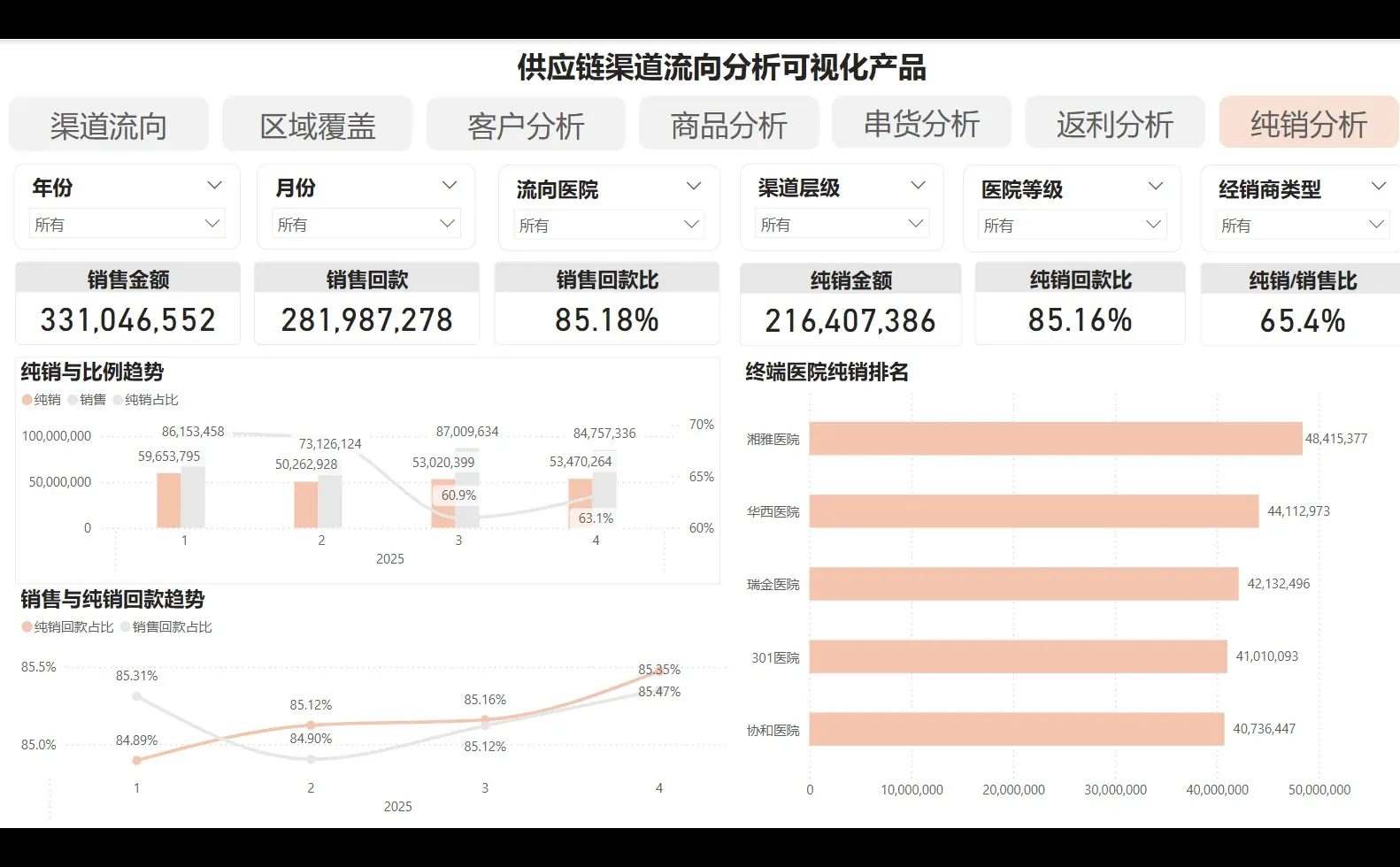Click the 纯销 legend marker
This screenshot has height=867, width=1400.
pyautogui.click(x=27, y=400)
